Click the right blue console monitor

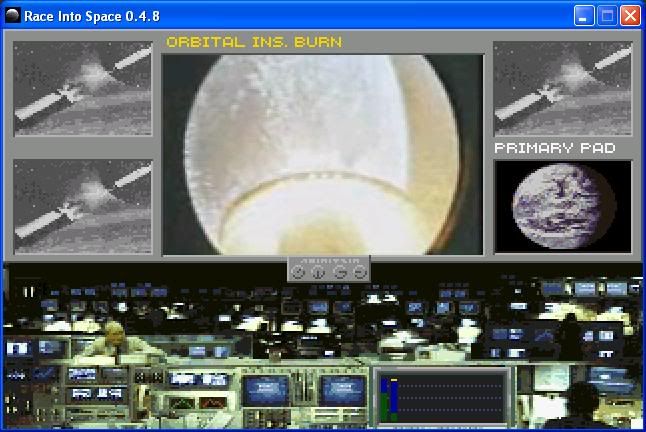[x=343, y=390]
